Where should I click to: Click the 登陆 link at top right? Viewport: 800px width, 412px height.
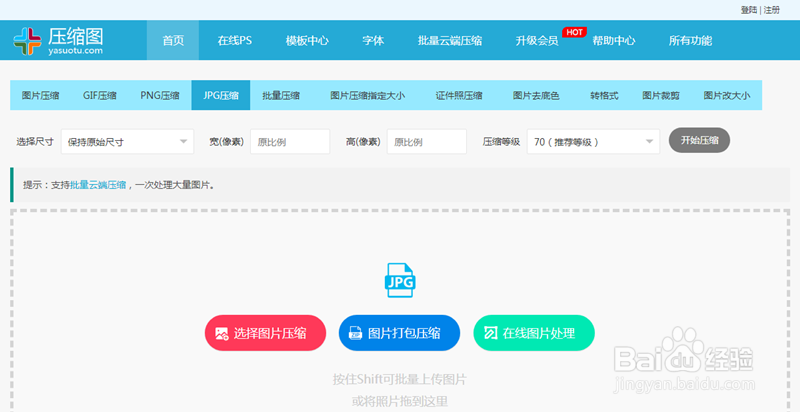point(749,10)
